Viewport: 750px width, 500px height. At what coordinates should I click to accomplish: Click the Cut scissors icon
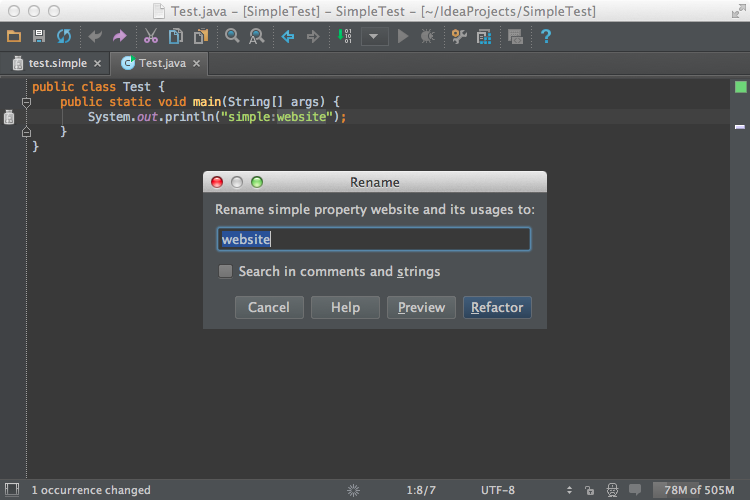tap(150, 37)
